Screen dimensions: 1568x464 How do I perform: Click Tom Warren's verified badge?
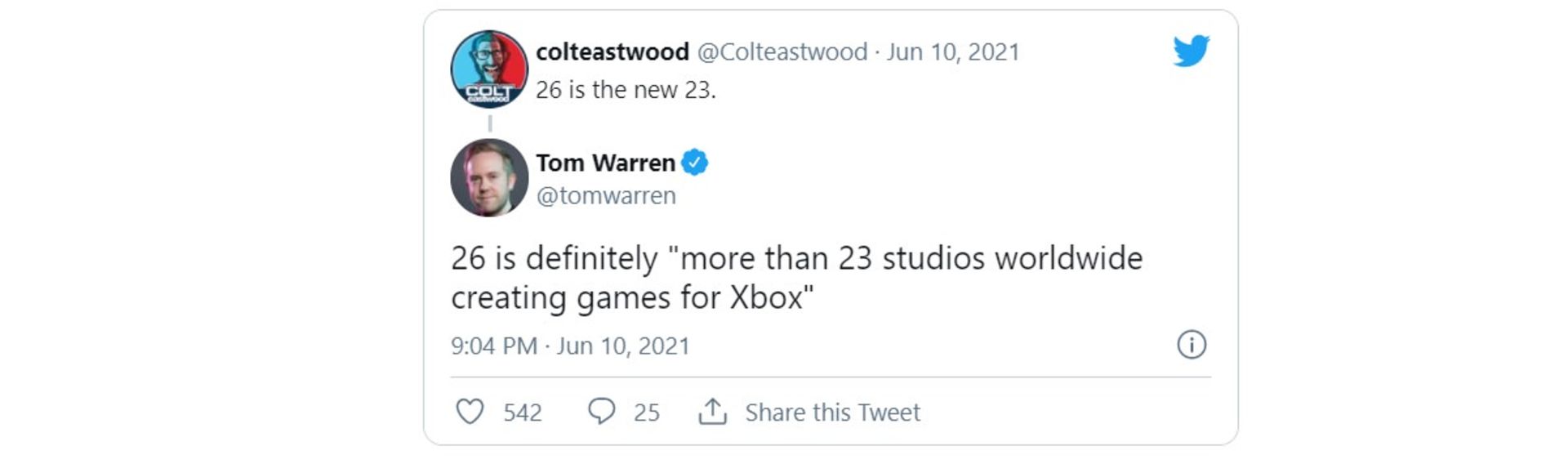tap(694, 163)
